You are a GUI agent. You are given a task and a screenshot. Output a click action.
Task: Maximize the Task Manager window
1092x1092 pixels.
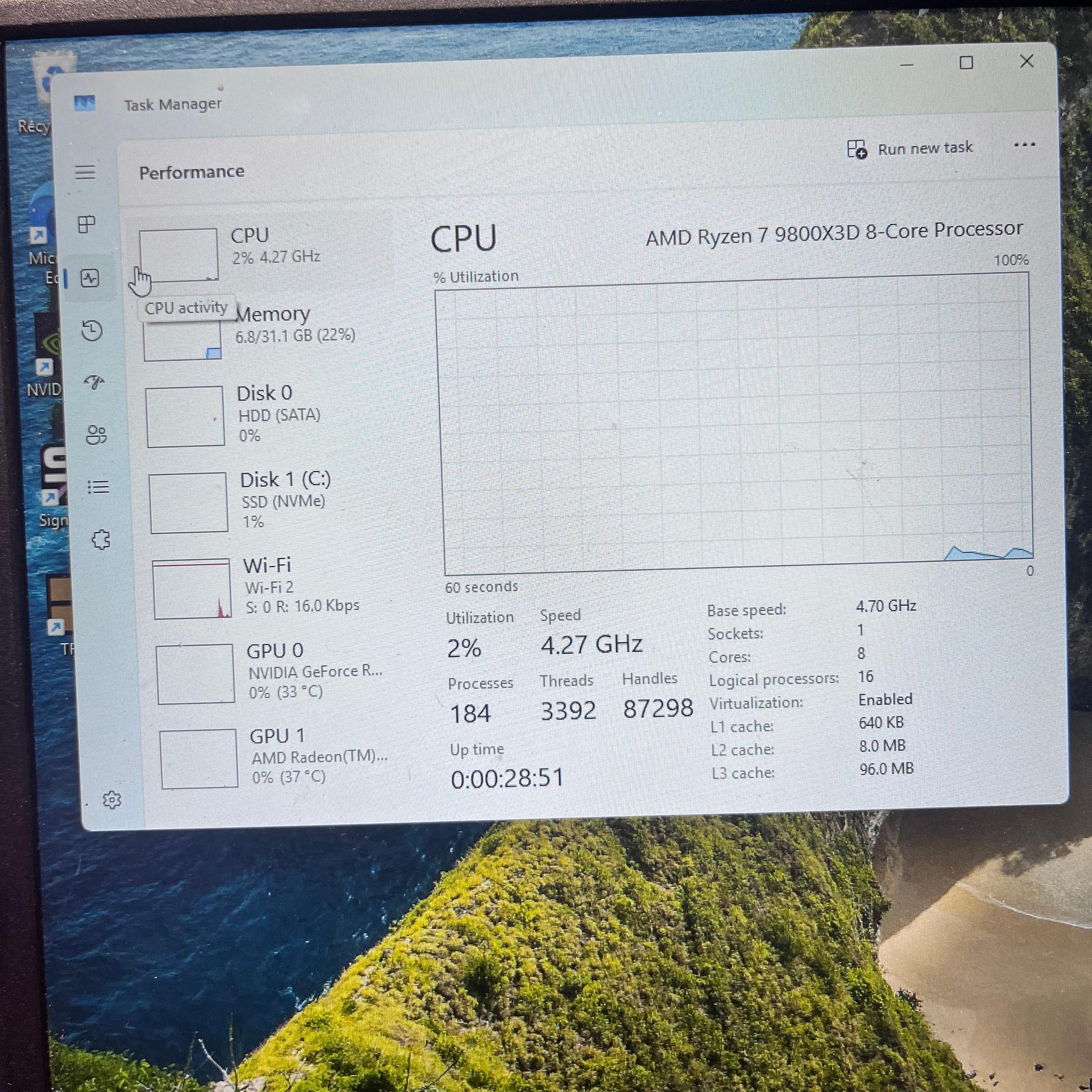click(x=967, y=63)
